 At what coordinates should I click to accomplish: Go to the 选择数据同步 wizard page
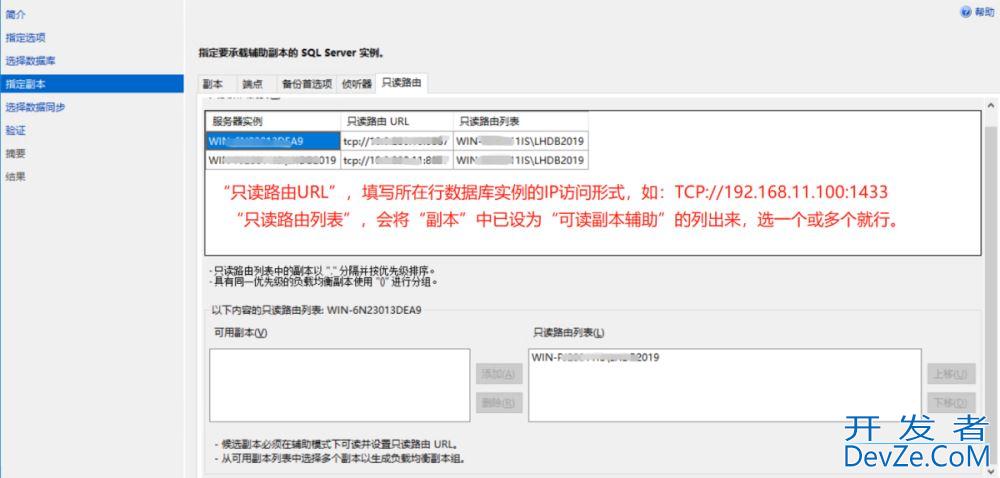click(x=35, y=107)
